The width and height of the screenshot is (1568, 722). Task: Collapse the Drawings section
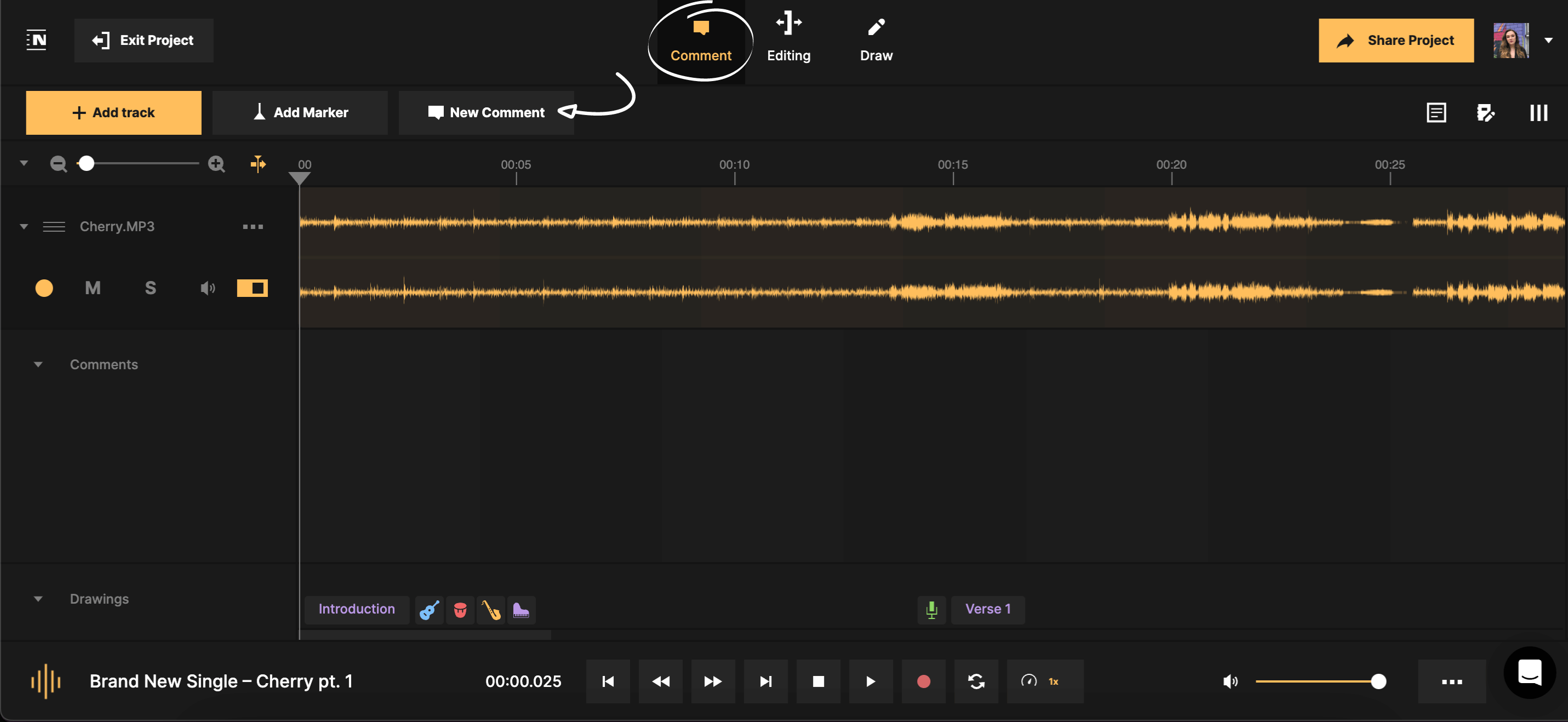click(x=38, y=598)
